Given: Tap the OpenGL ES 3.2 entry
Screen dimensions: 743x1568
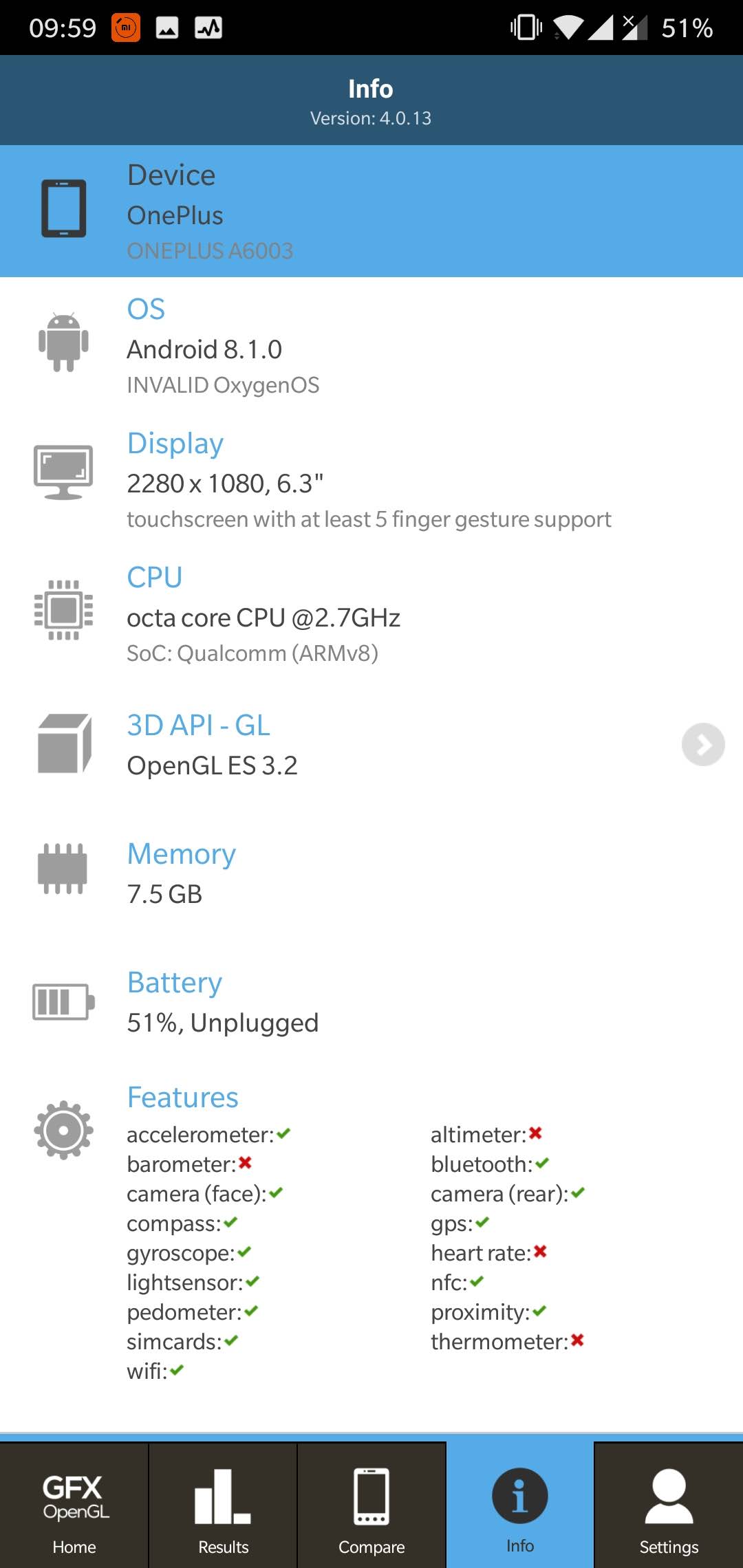Looking at the screenshot, I should click(x=213, y=765).
